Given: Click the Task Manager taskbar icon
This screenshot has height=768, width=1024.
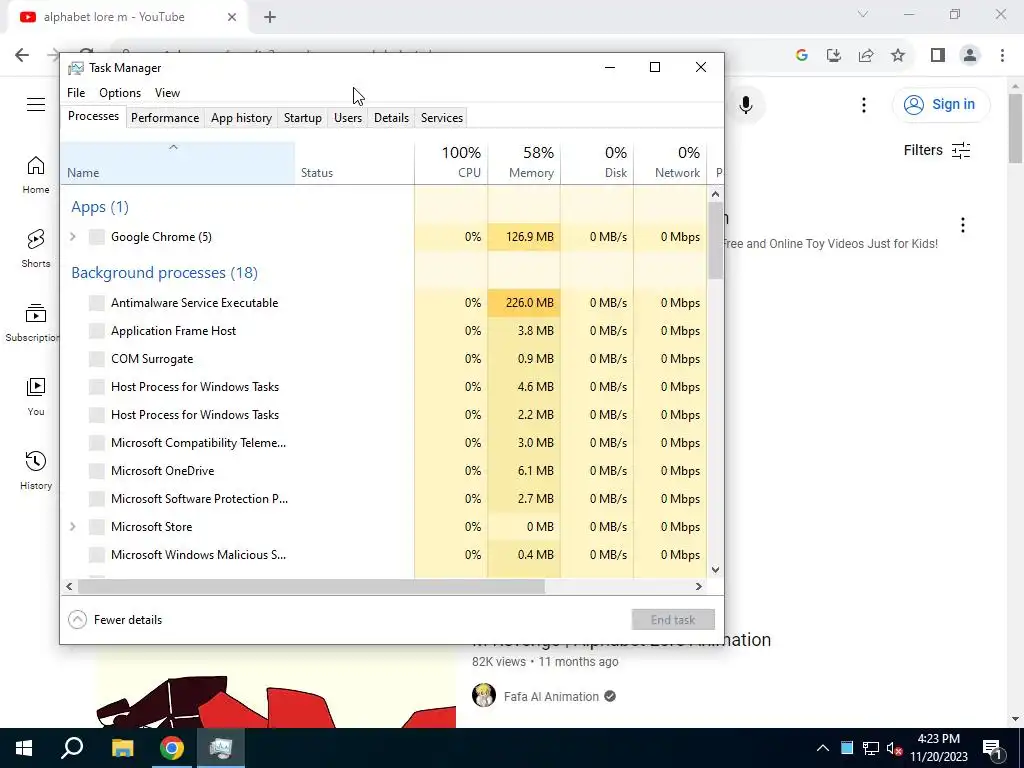Looking at the screenshot, I should [x=221, y=748].
